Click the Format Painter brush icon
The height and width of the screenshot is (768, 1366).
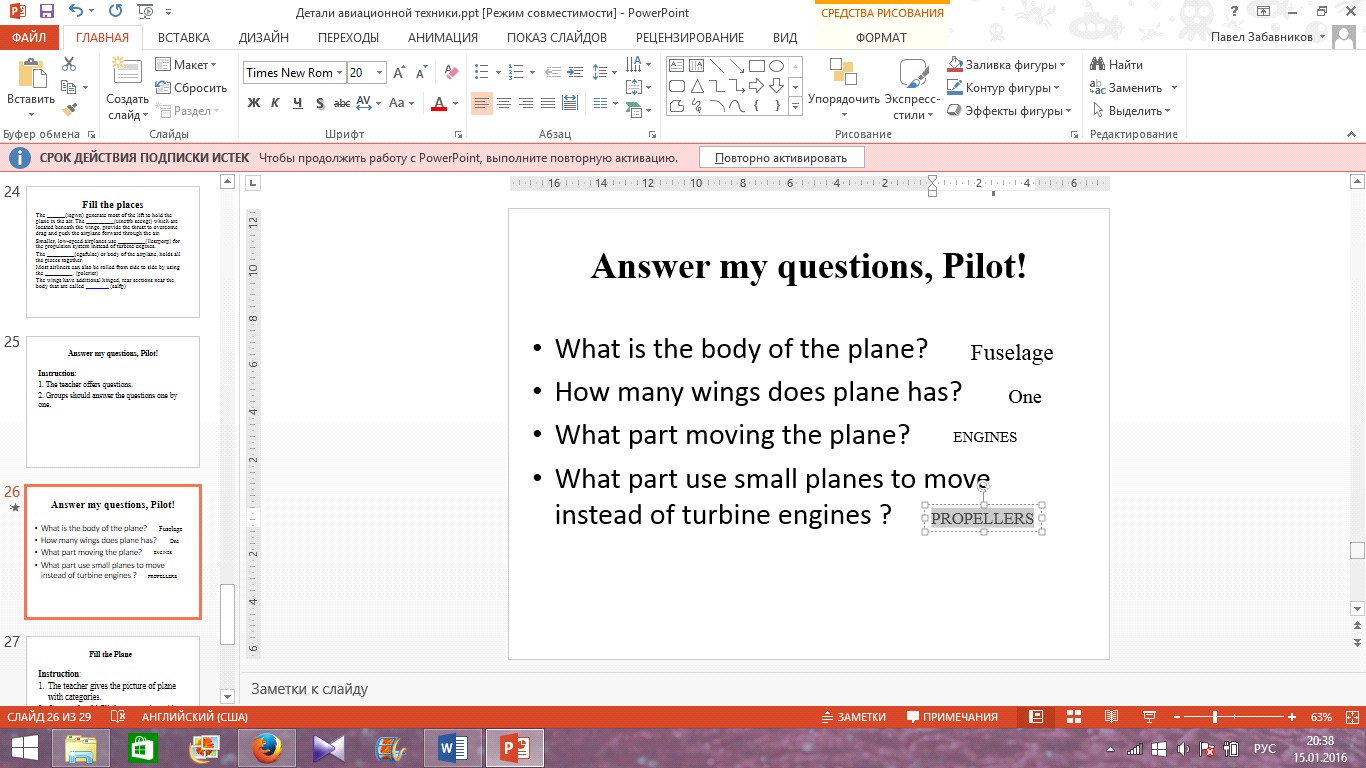[69, 110]
